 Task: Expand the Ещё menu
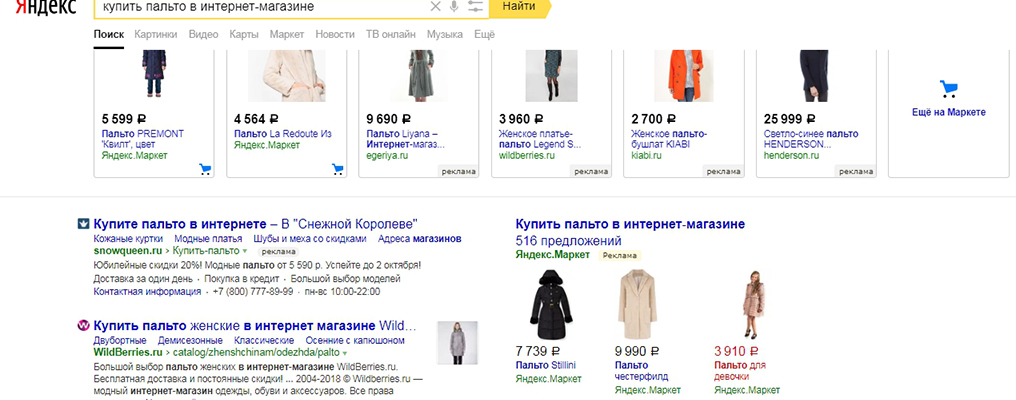(x=484, y=34)
